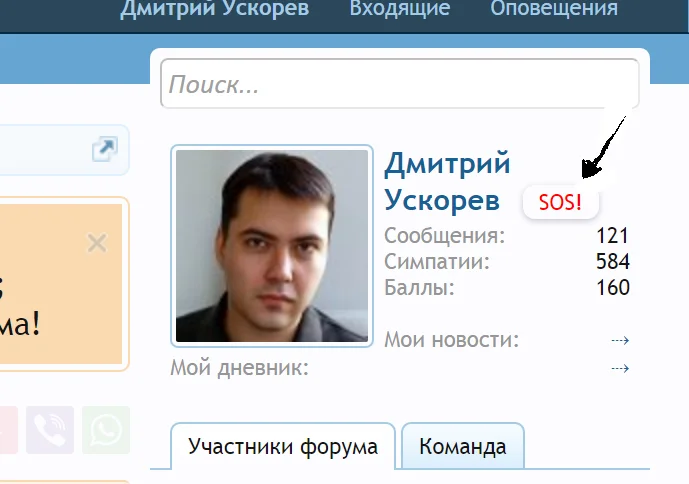Follow the arrow next to Мои новости

point(620,340)
